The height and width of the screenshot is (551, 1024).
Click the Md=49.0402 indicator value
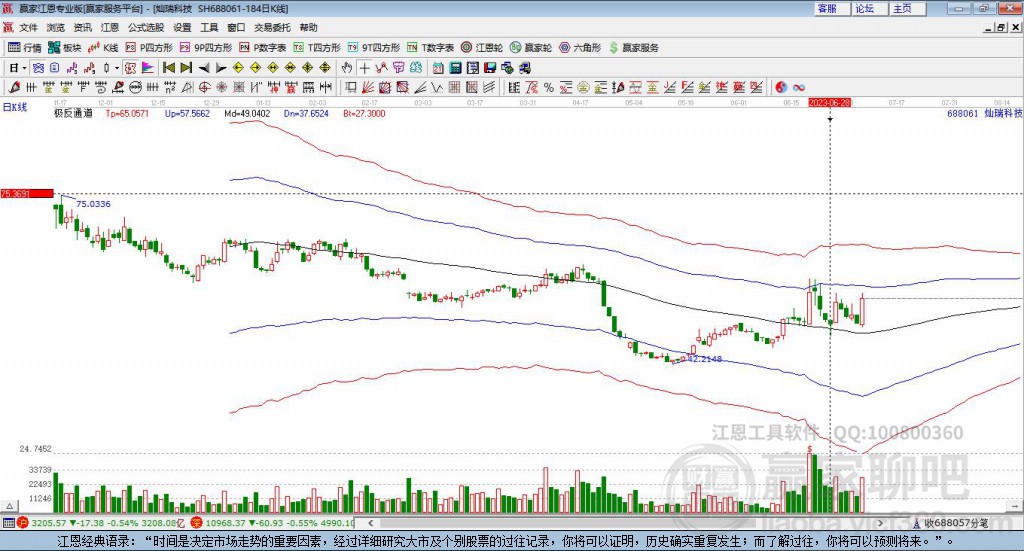(247, 113)
